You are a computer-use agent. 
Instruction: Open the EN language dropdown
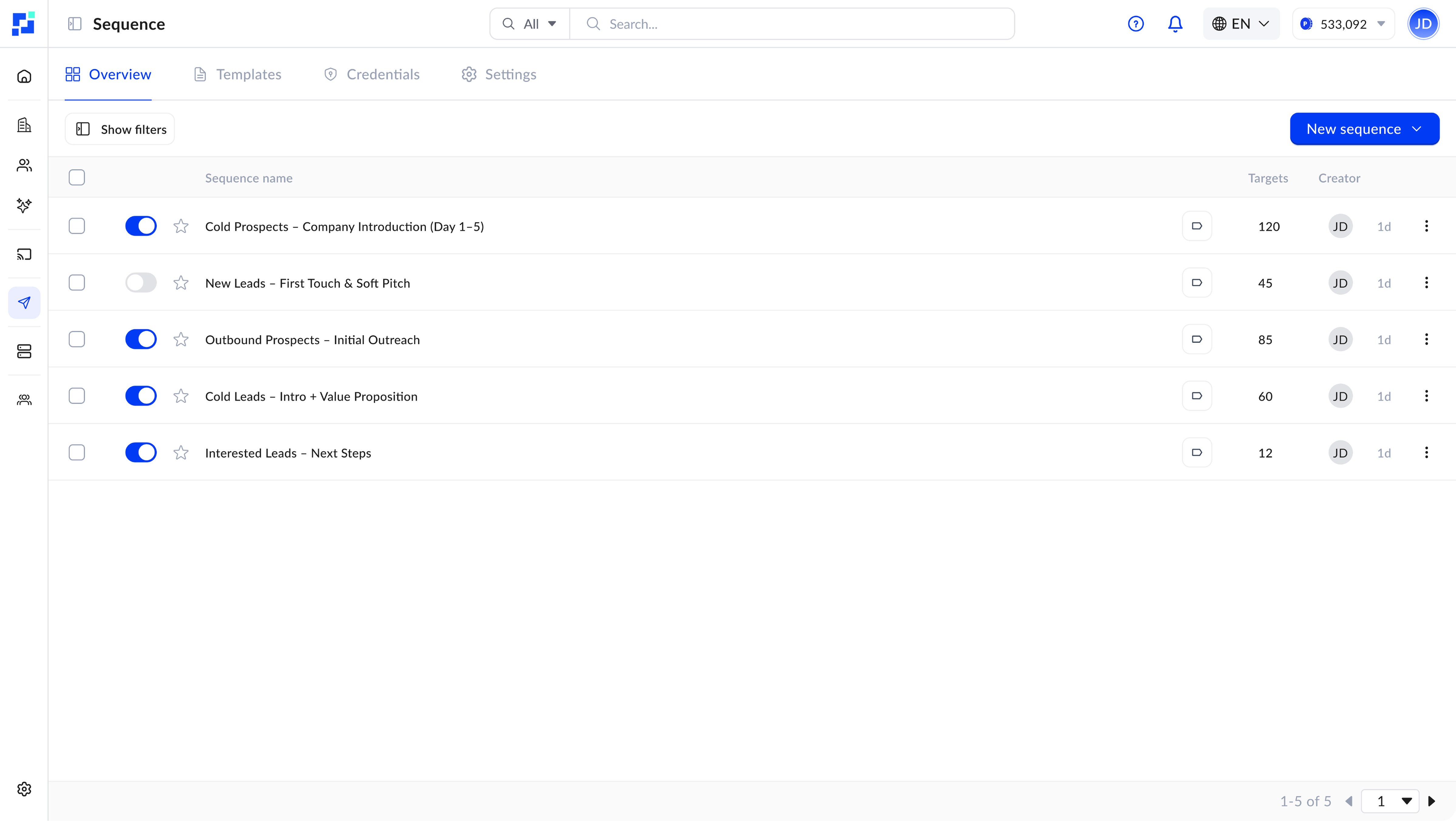[x=1240, y=24]
